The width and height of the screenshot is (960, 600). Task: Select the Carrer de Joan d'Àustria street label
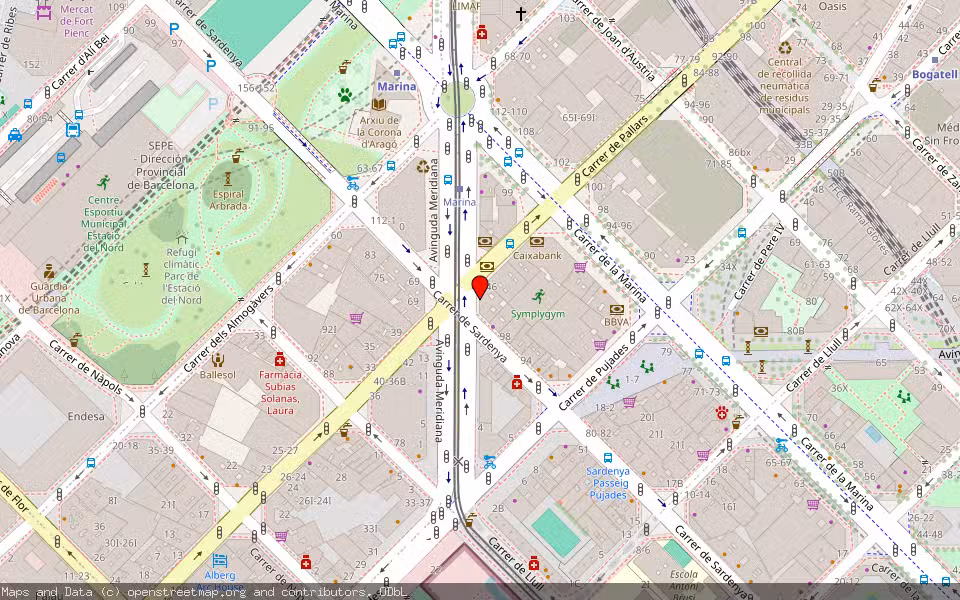613,40
